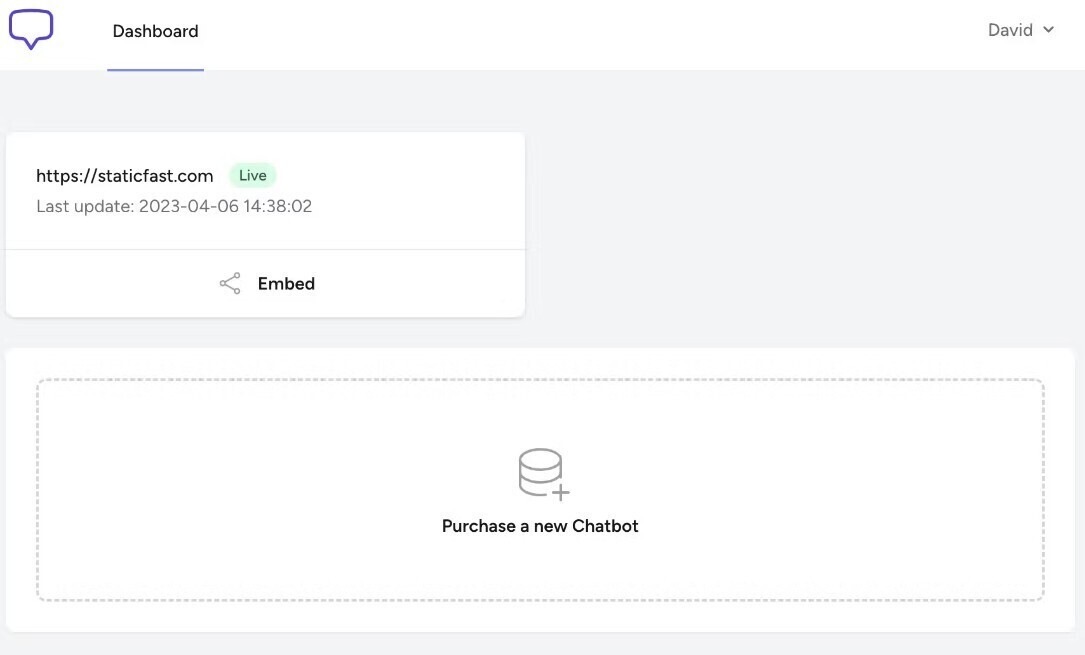
Task: Open the Dashboard tab
Action: point(156,31)
